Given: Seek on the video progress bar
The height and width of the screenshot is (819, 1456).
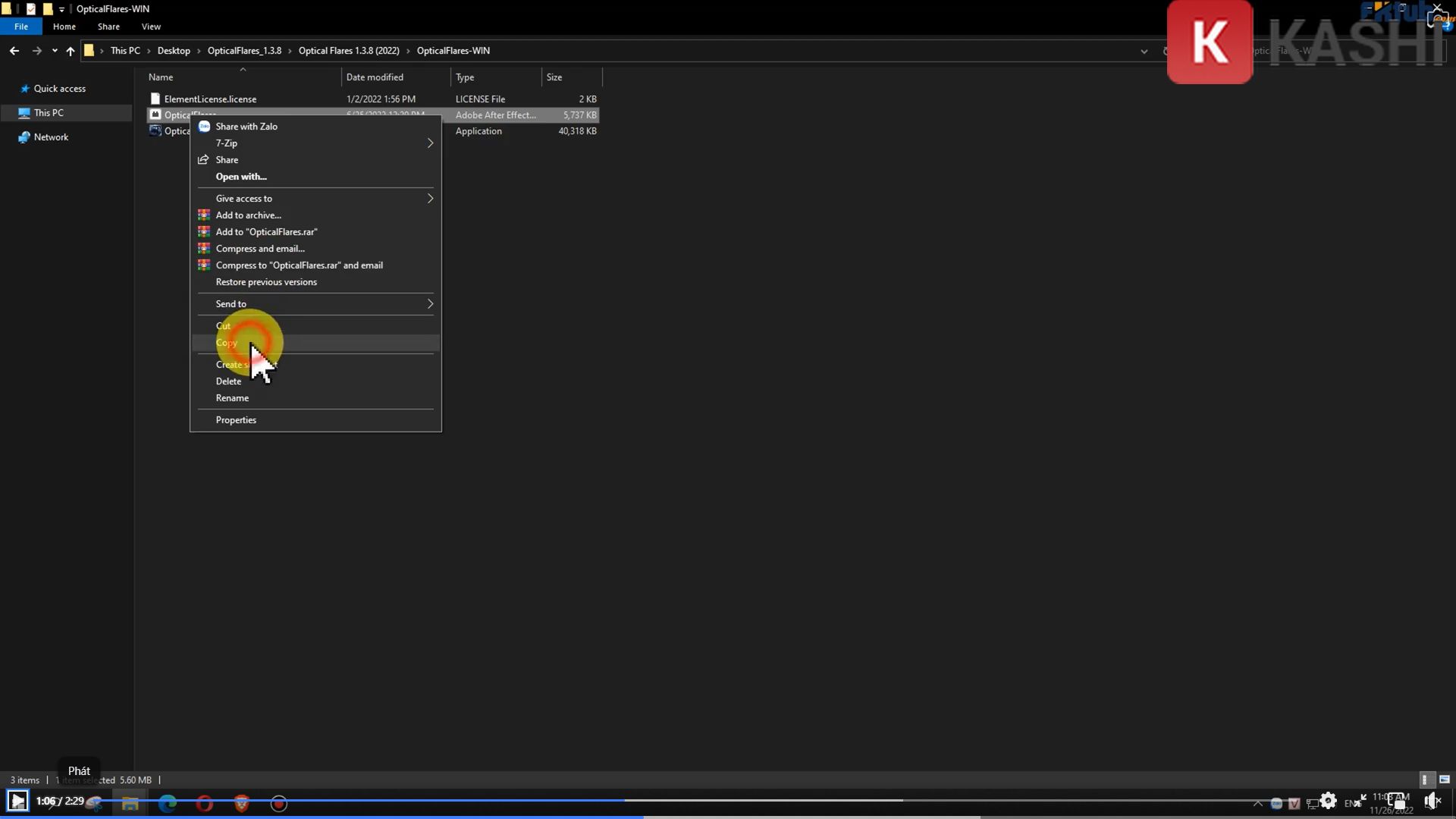Looking at the screenshot, I should [758, 800].
